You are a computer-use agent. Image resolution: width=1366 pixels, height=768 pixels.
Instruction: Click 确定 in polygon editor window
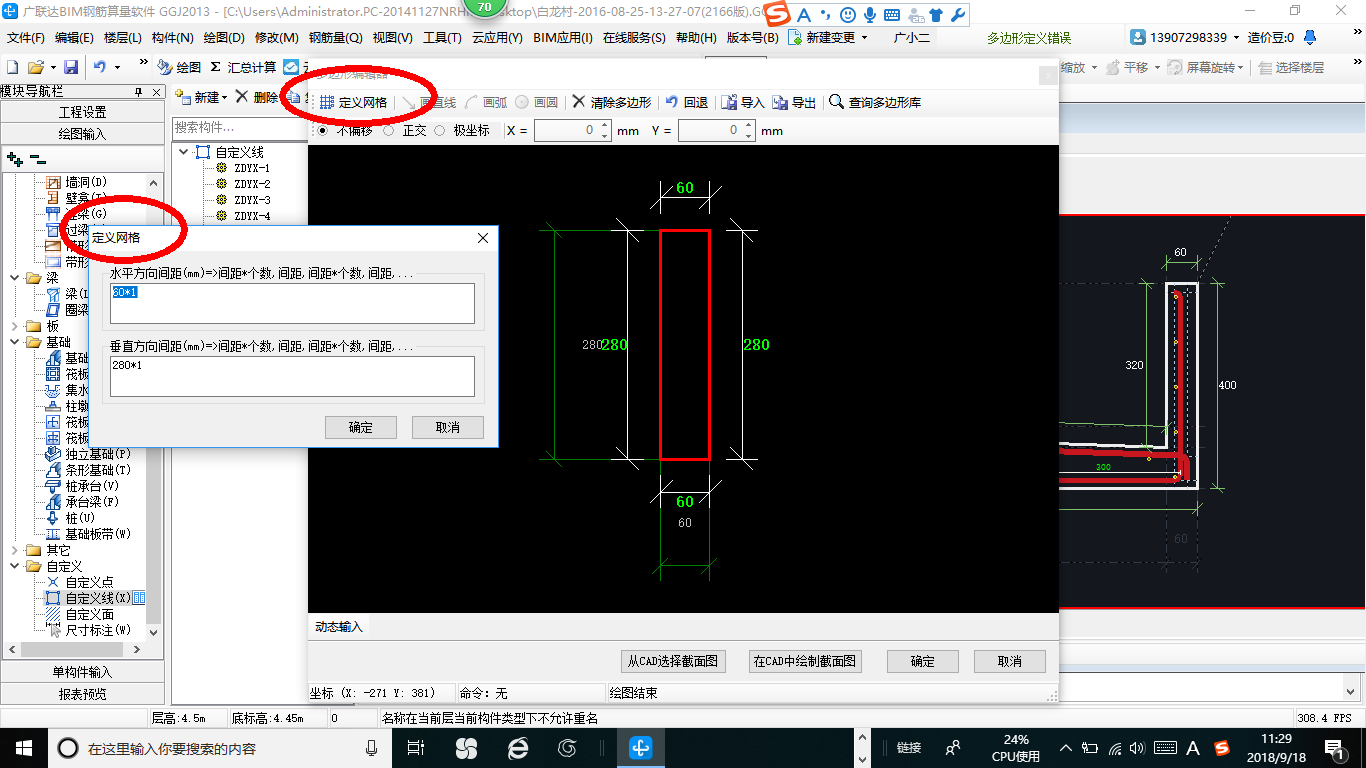[922, 661]
